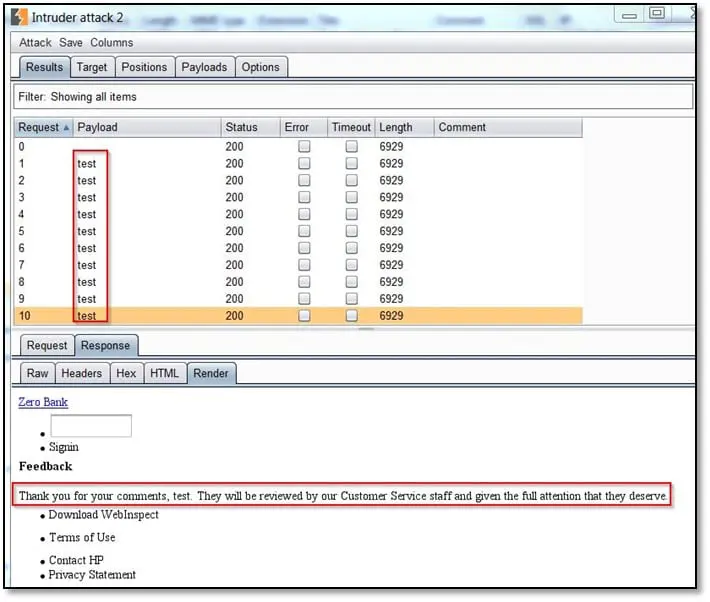Click the filter bar showing all items
The image size is (710, 602).
[352, 97]
